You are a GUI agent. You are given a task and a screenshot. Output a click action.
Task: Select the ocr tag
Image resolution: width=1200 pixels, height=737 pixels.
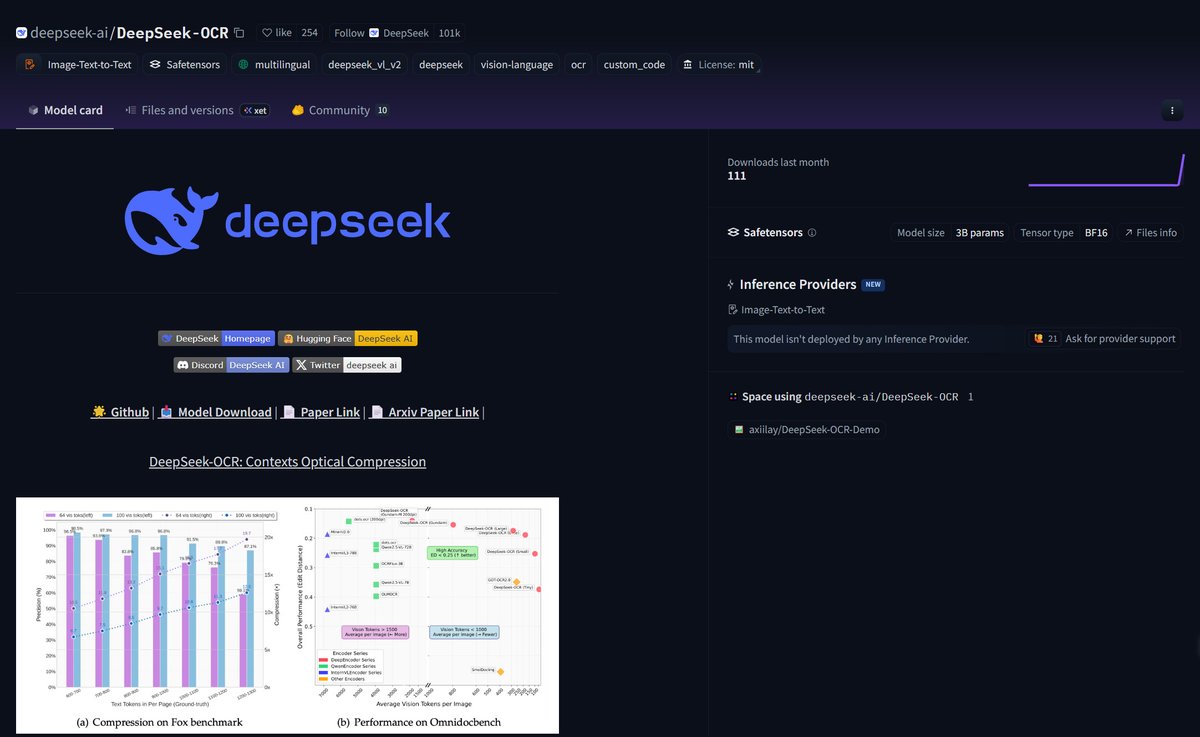click(578, 64)
